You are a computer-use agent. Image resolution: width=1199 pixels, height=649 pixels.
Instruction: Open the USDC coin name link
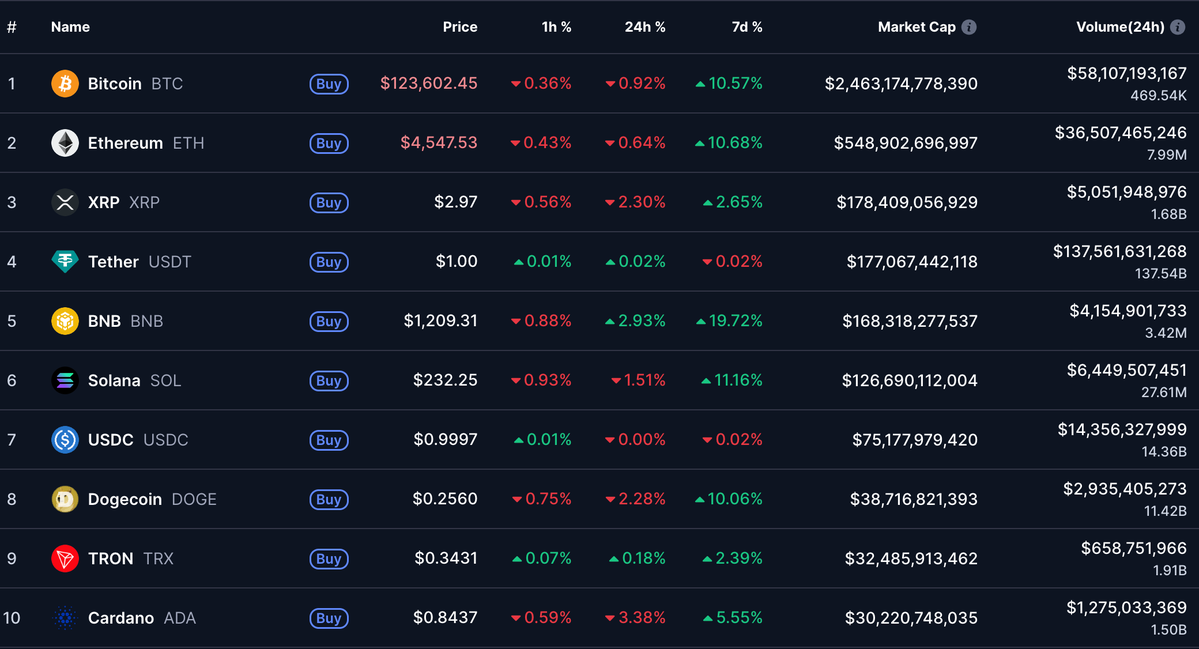pyautogui.click(x=110, y=440)
